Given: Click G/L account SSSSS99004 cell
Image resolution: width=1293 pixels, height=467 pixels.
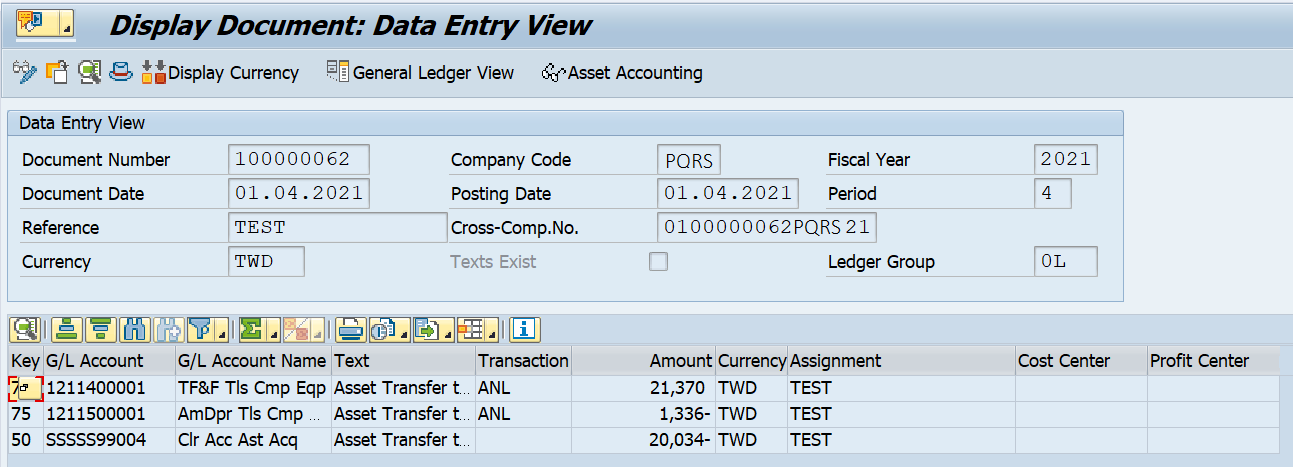Looking at the screenshot, I should (109, 440).
